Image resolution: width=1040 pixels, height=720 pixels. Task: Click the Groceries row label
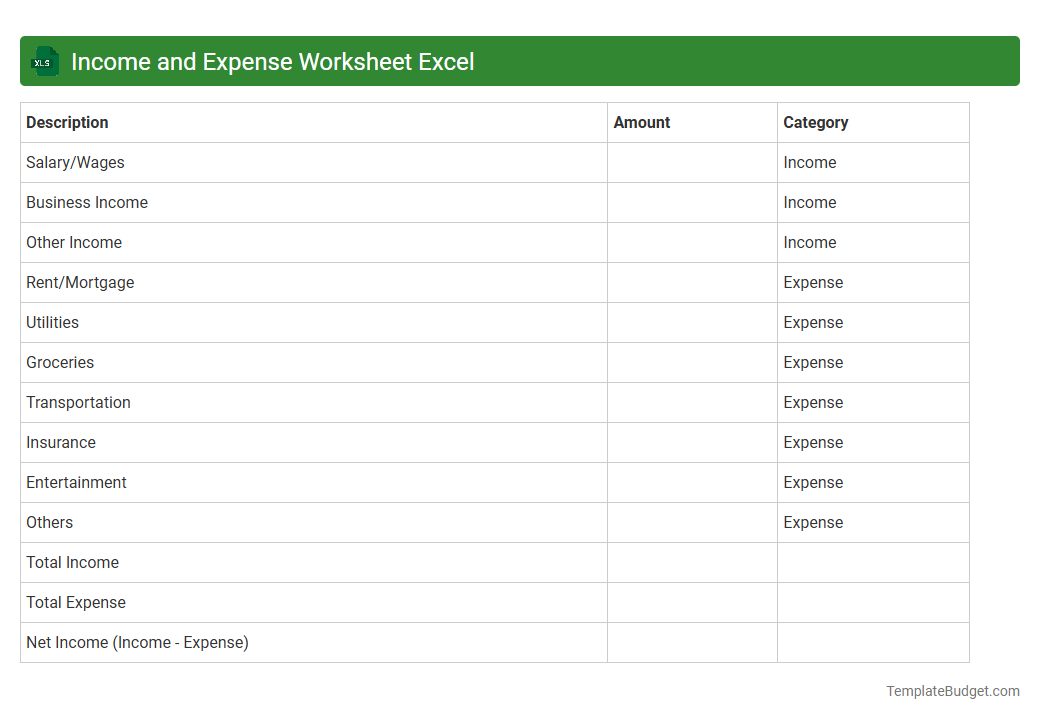(x=60, y=362)
